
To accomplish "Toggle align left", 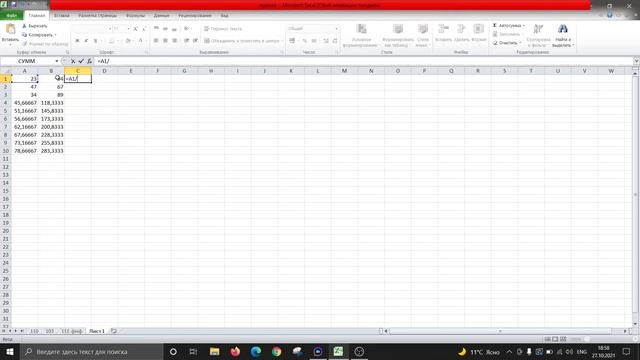I will (x=156, y=41).
